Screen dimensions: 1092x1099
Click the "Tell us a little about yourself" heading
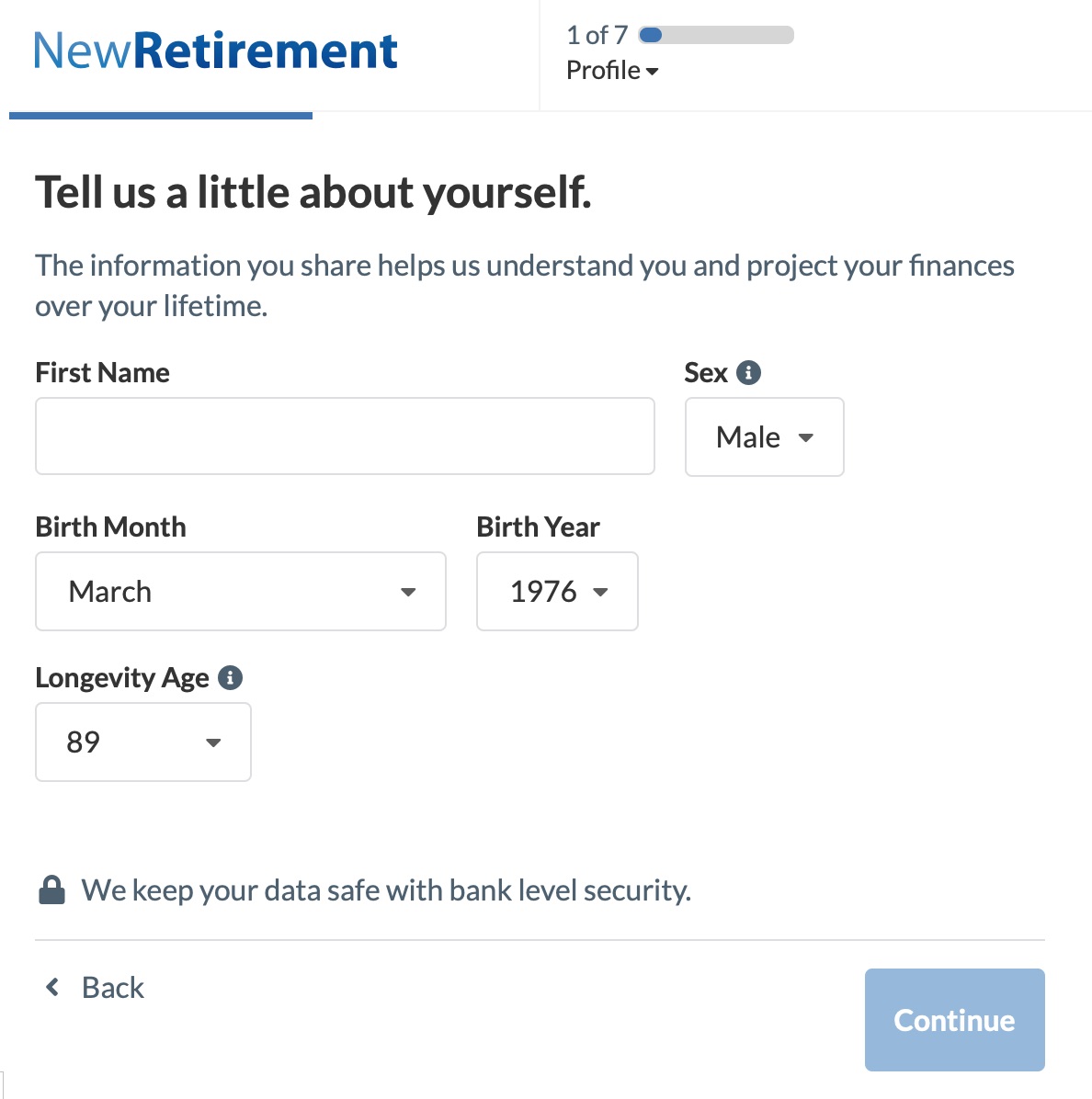point(313,193)
